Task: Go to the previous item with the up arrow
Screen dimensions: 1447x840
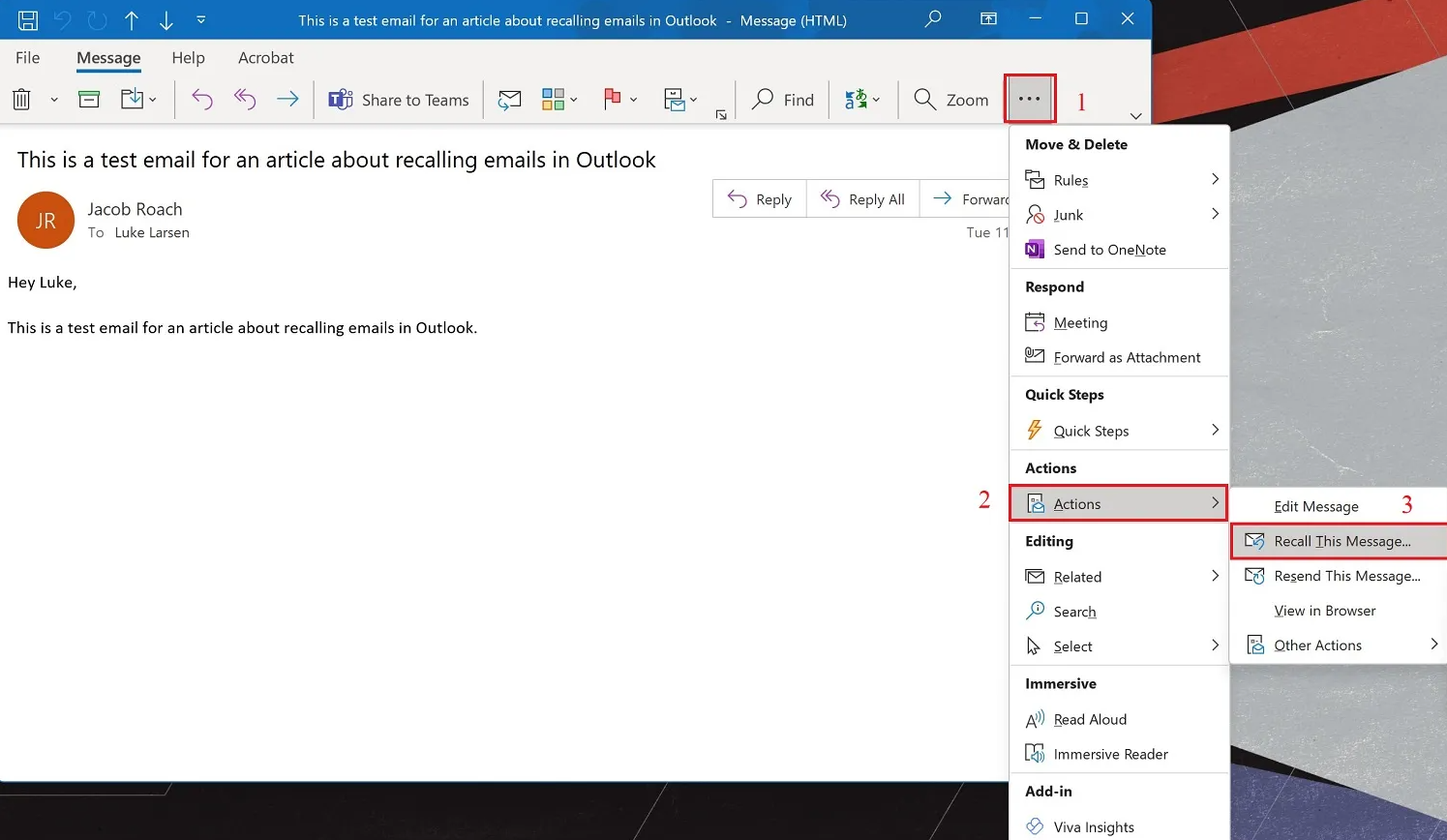Action: click(x=132, y=19)
